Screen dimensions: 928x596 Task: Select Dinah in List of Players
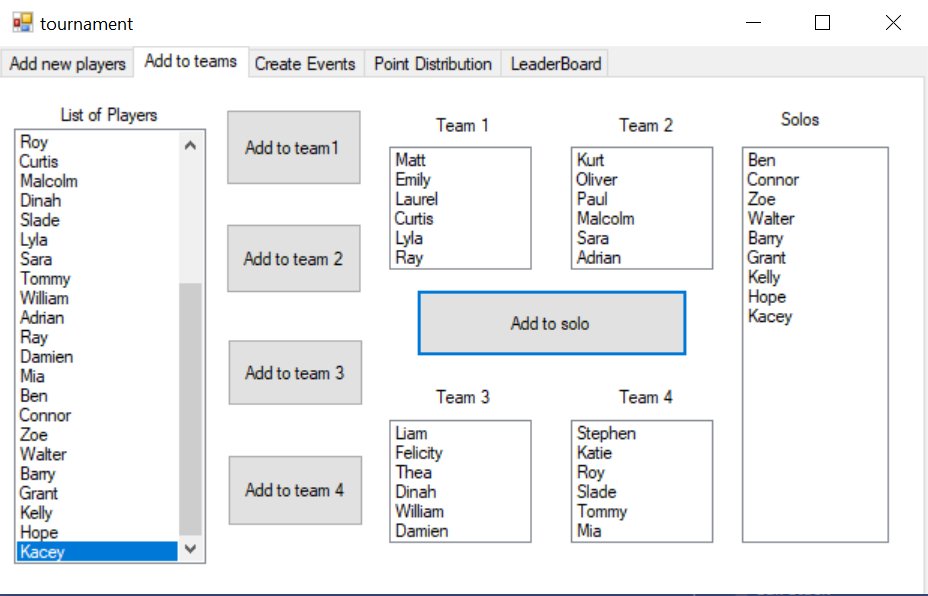click(x=97, y=201)
